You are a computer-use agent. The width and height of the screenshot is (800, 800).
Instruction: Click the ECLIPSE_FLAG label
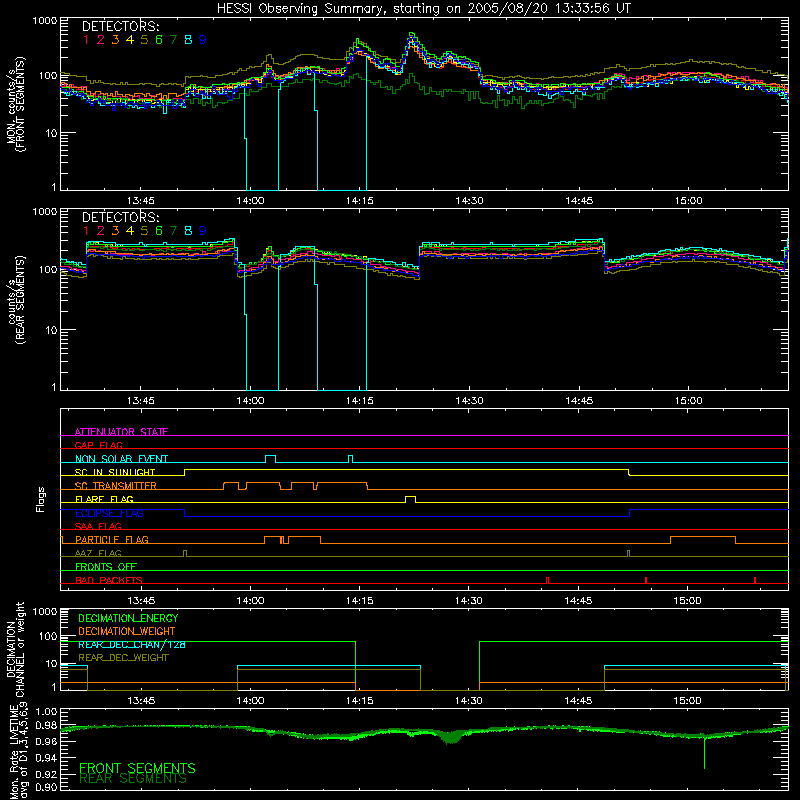(109, 513)
